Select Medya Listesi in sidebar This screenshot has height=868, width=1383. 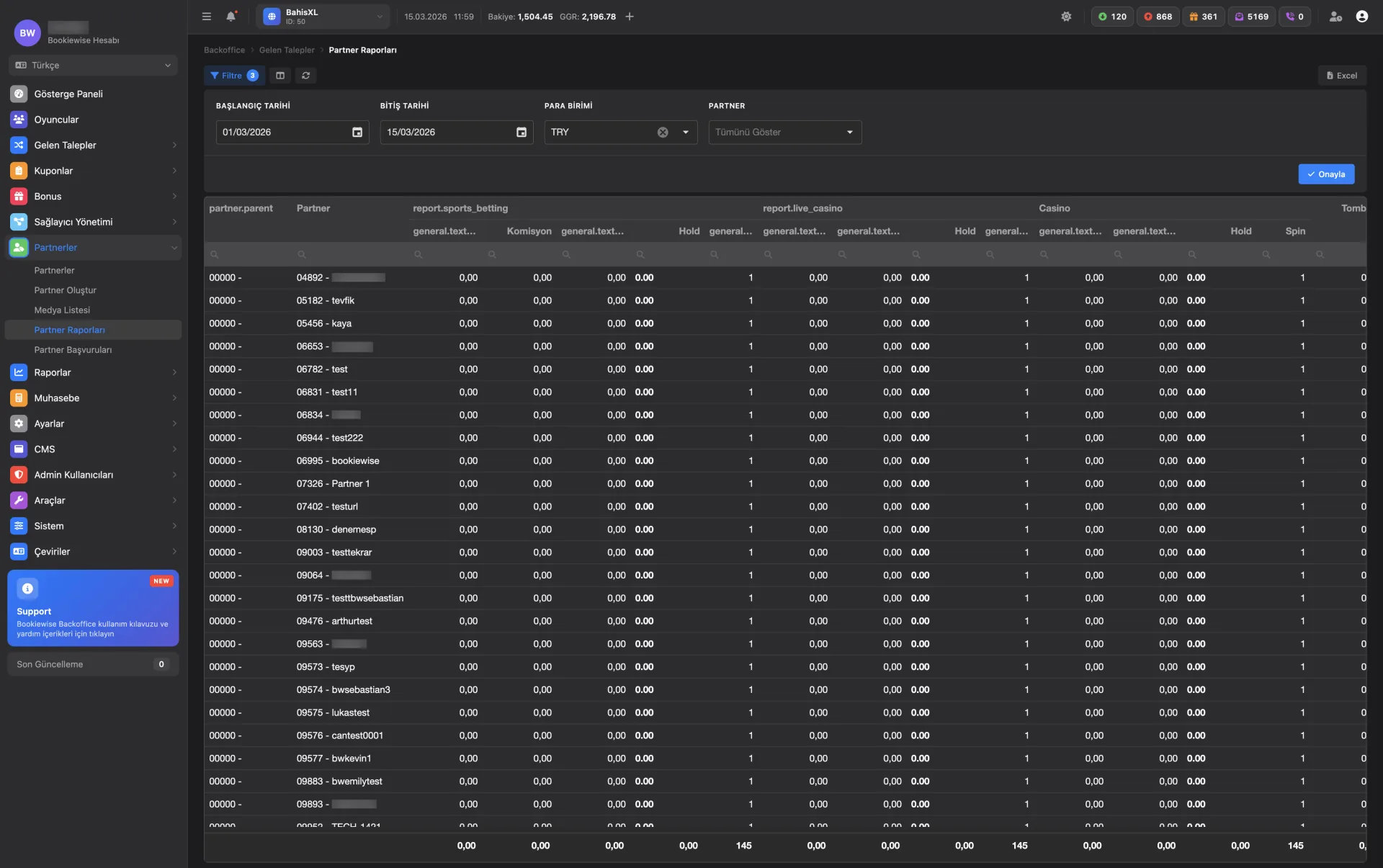pyautogui.click(x=62, y=310)
